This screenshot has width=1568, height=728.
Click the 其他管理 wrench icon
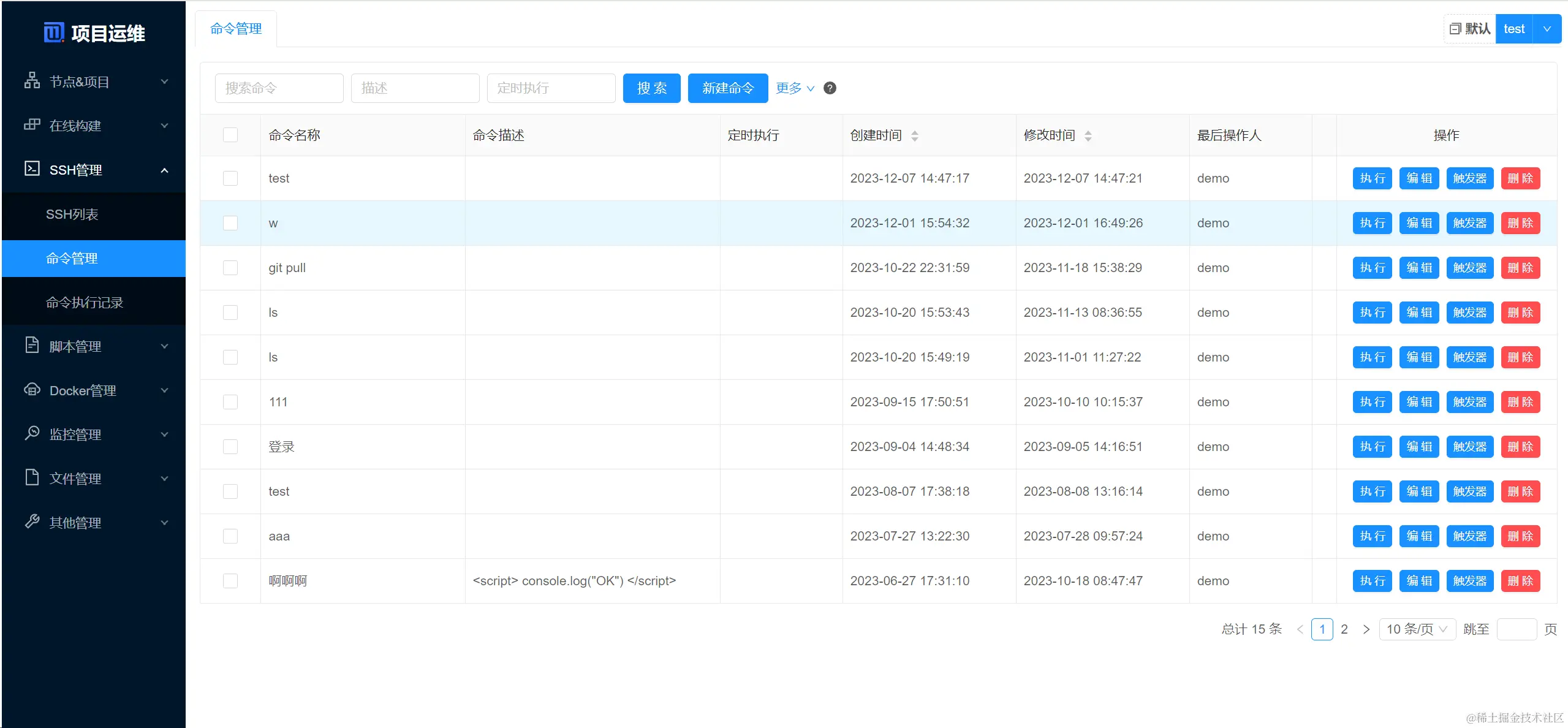click(32, 522)
